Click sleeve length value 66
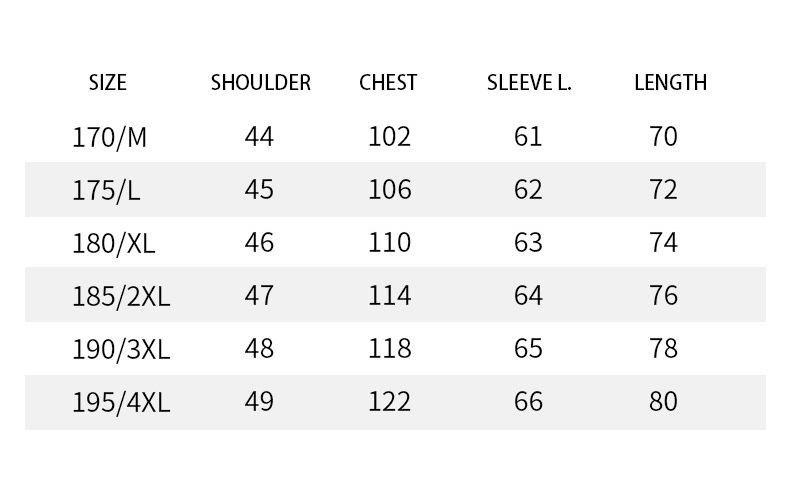 click(x=528, y=402)
